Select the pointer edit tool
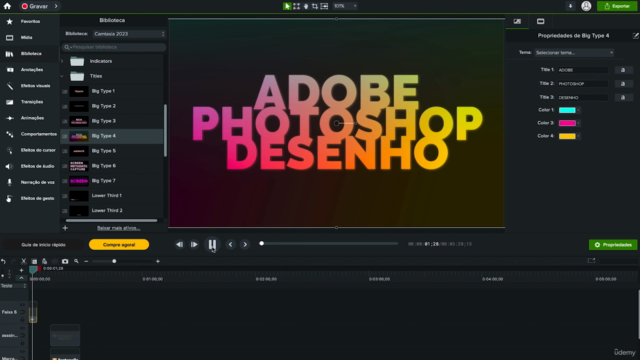 287,6
